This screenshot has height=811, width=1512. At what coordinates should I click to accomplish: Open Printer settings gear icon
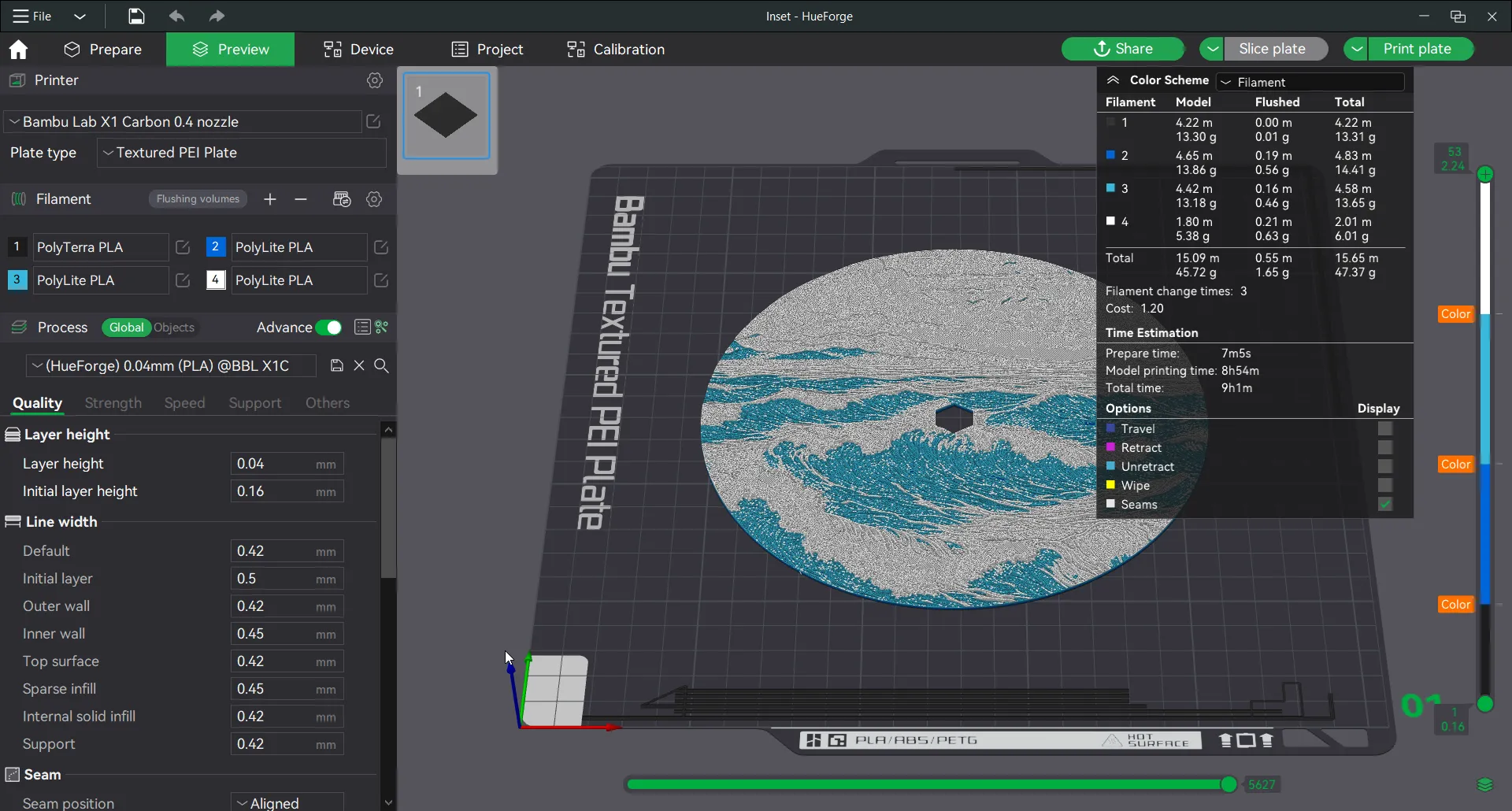(375, 80)
